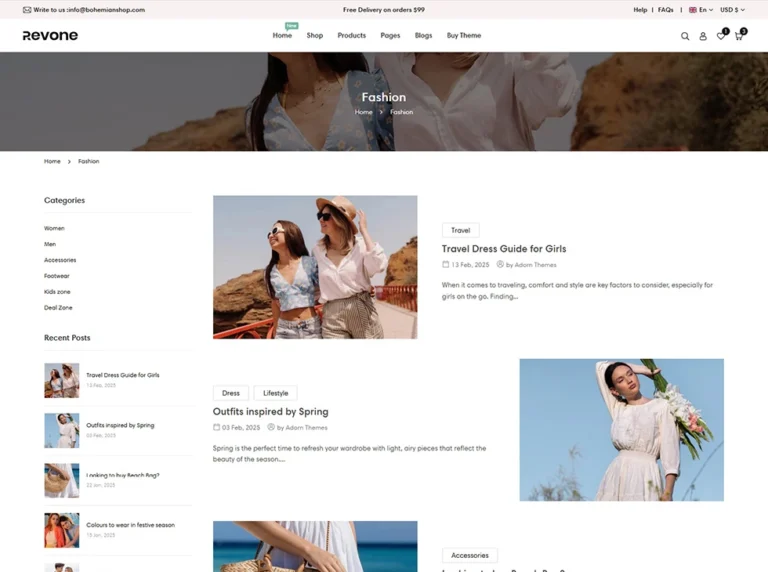
Task: Click Home in the breadcrumb below the banner
Action: tap(52, 161)
